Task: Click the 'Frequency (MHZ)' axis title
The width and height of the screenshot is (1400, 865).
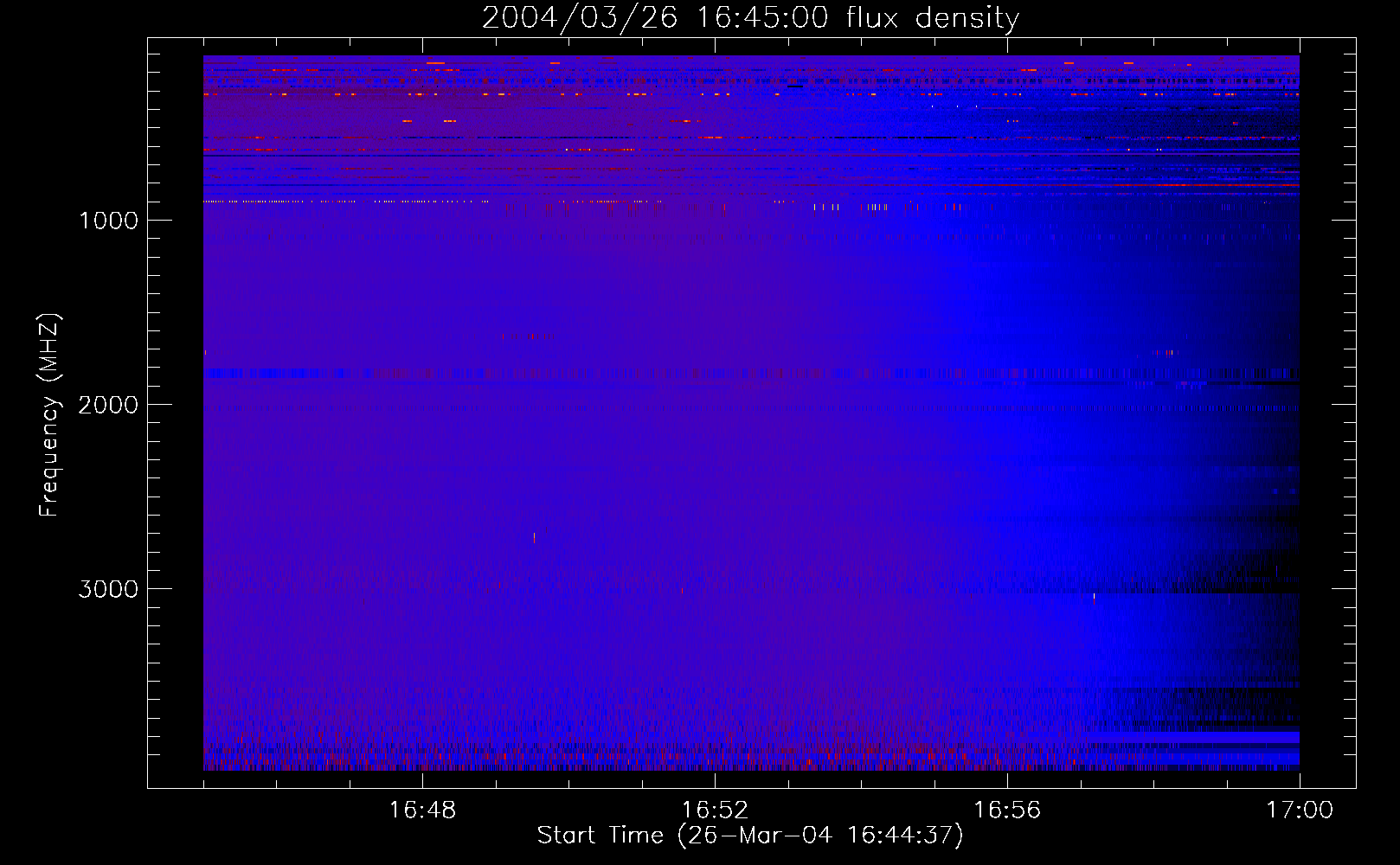Action: 49,415
